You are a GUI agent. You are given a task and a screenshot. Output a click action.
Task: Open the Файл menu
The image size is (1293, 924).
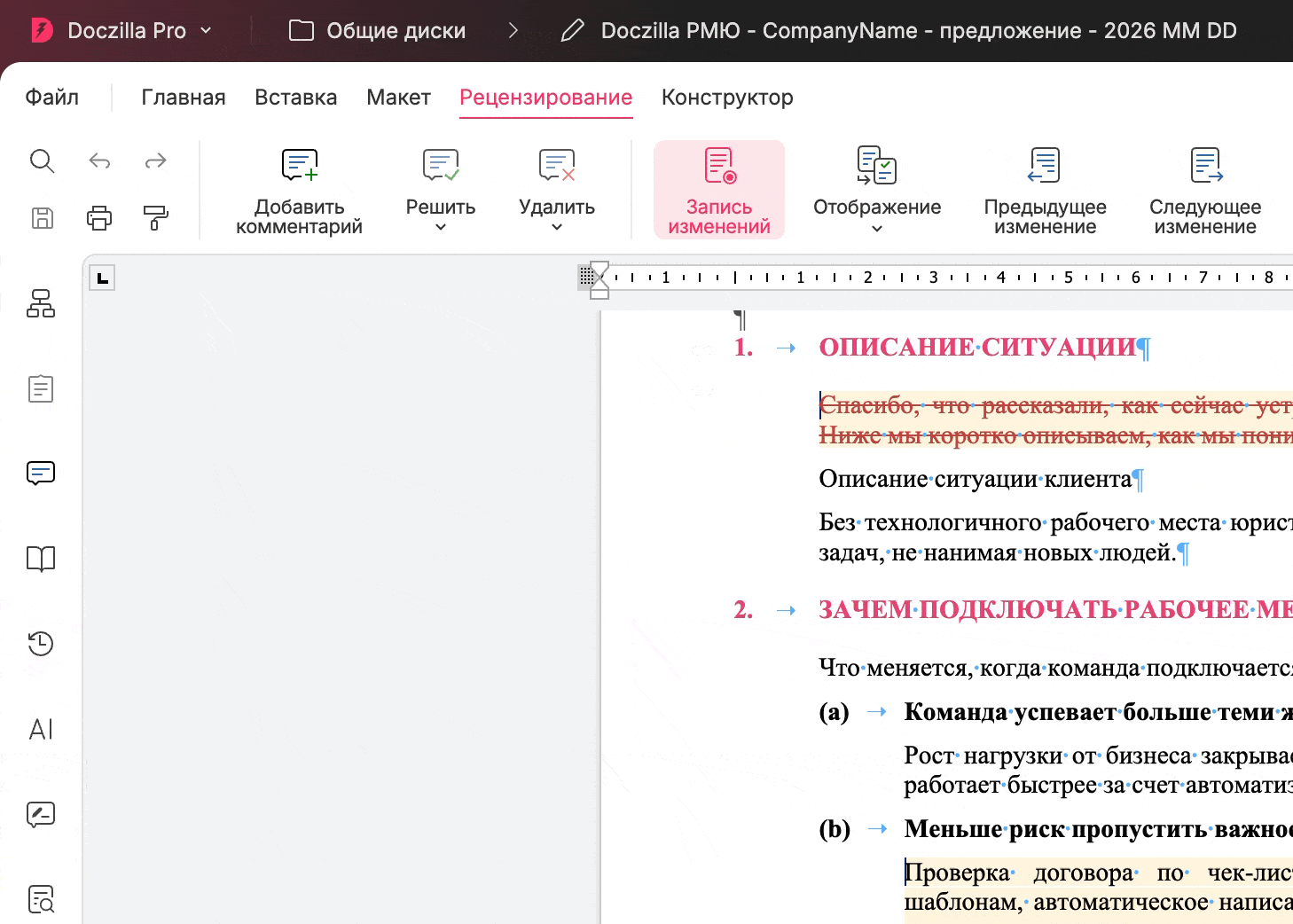51,97
